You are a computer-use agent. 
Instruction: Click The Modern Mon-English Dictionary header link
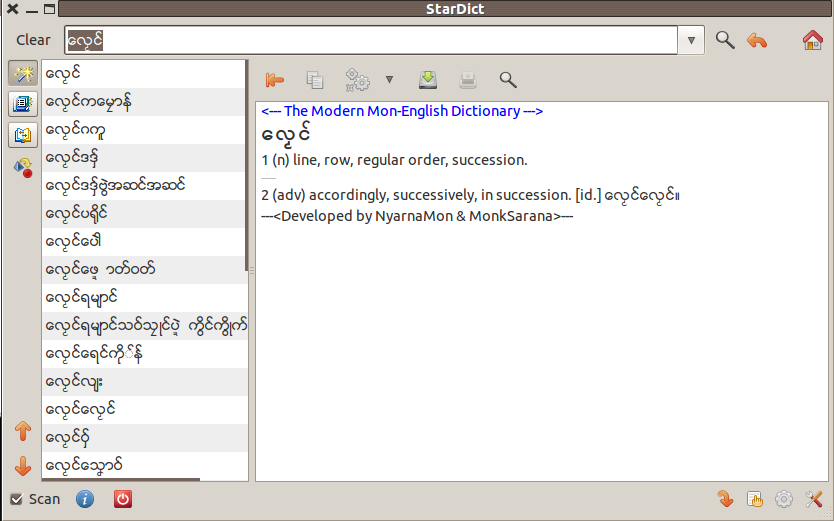pyautogui.click(x=401, y=111)
